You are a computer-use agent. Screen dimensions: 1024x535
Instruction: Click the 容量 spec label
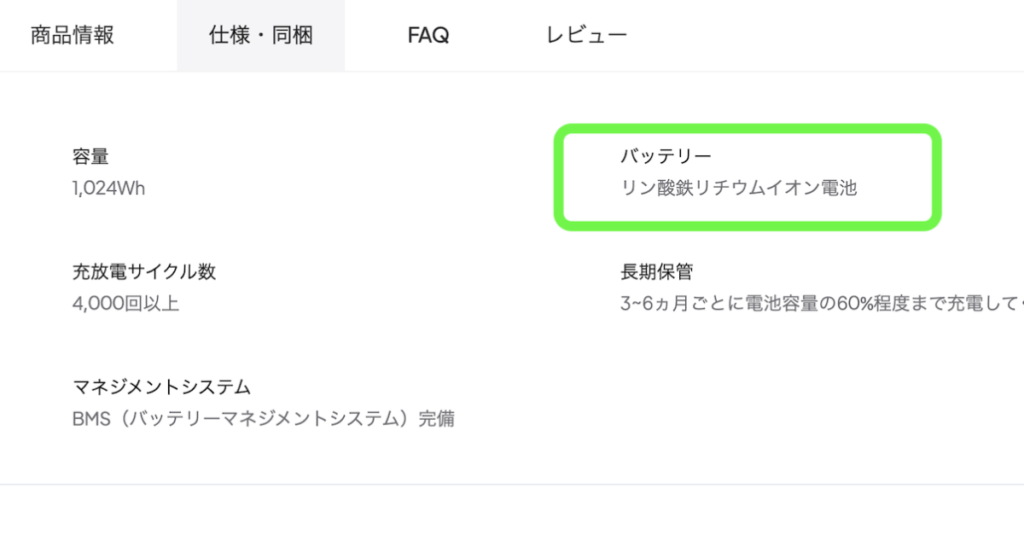(x=91, y=156)
